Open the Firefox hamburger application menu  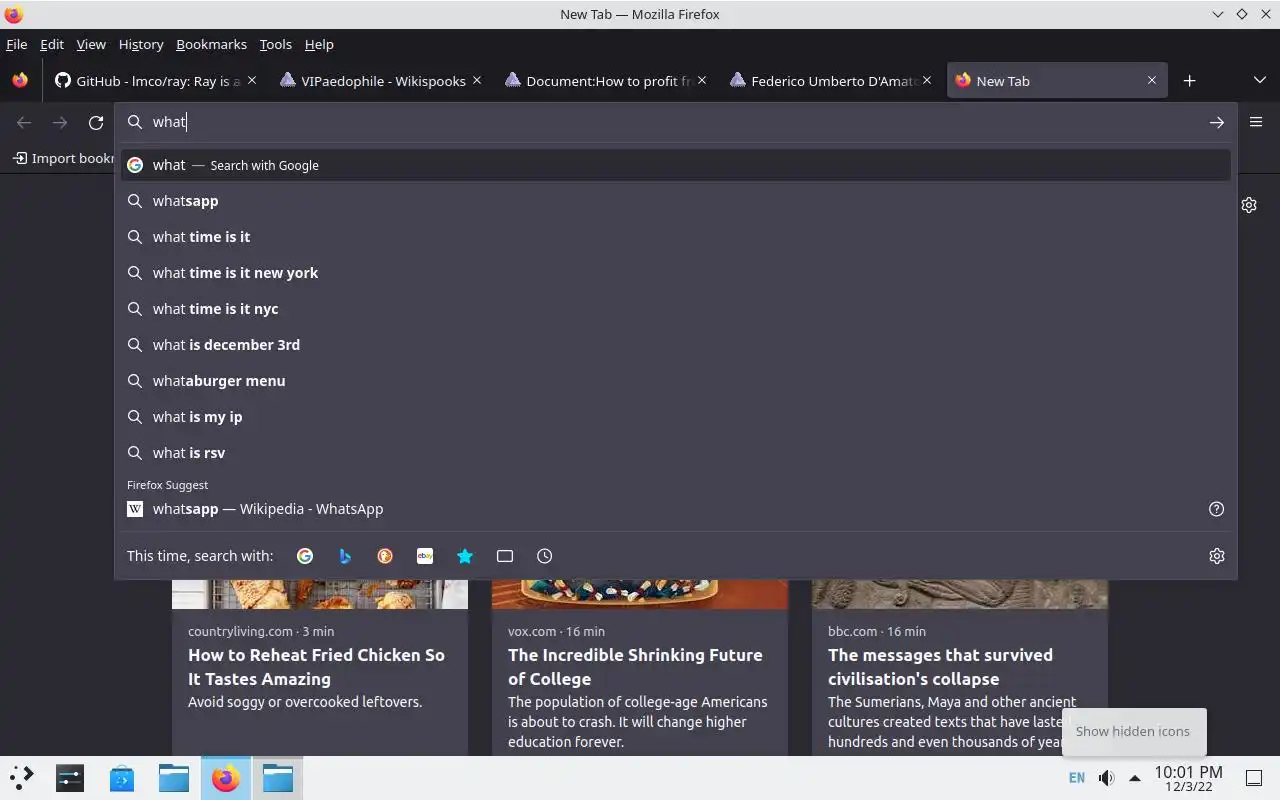[1256, 122]
